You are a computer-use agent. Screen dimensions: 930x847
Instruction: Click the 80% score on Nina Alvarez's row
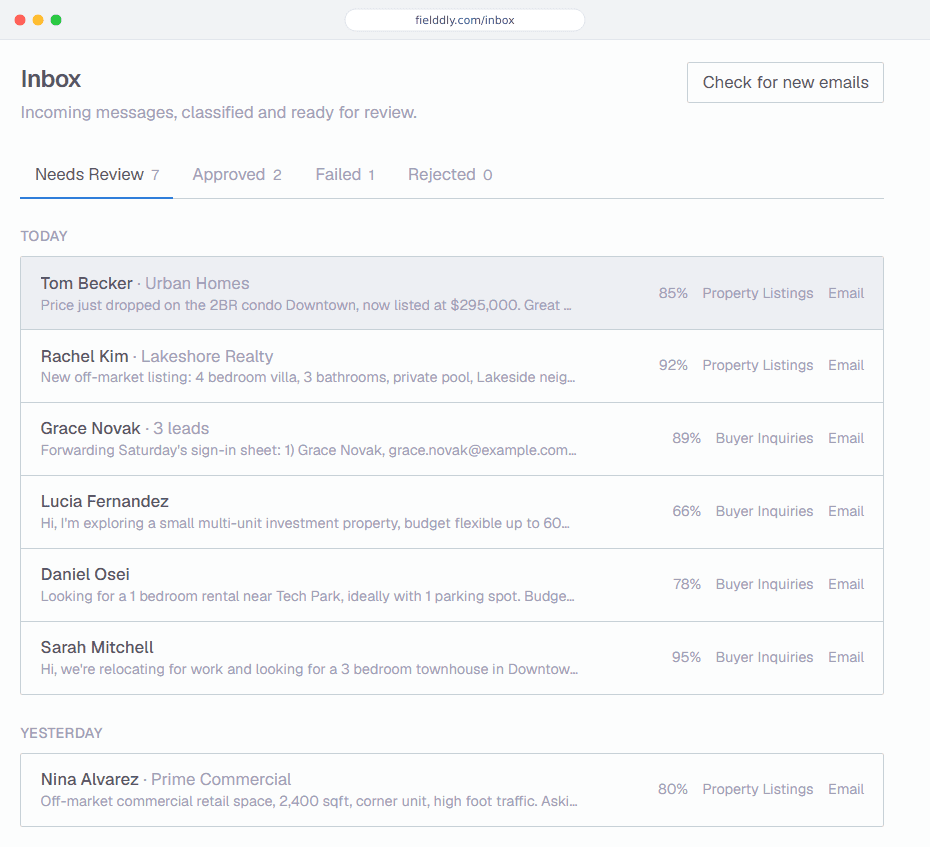pos(673,789)
